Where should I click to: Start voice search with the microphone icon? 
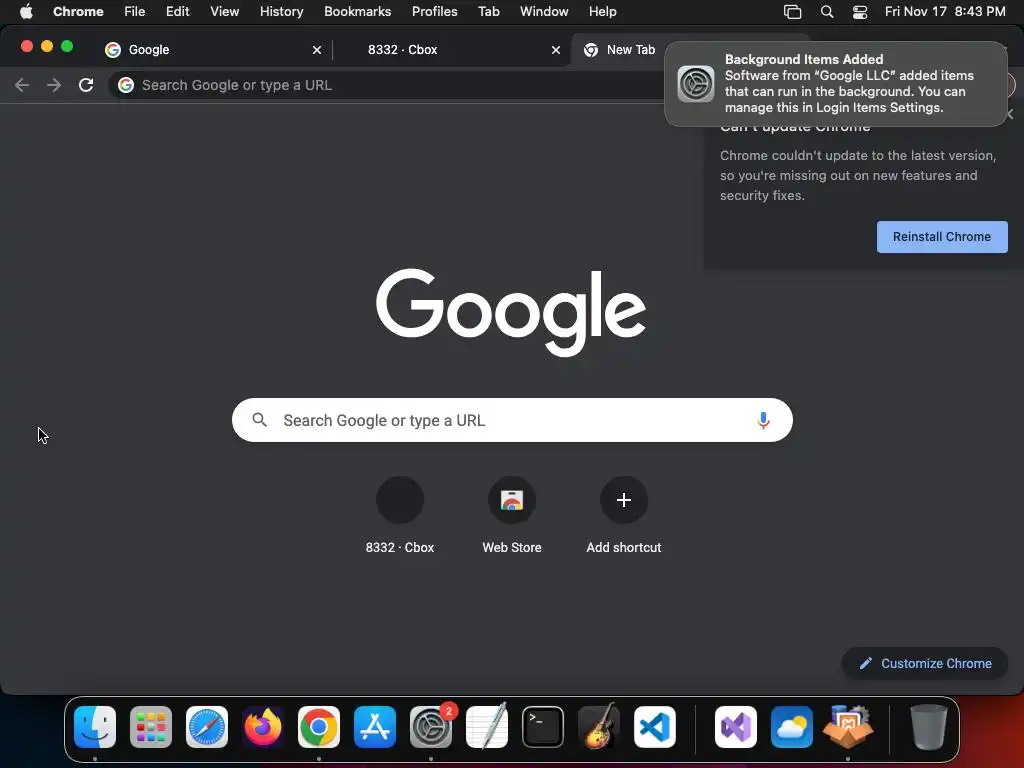pos(763,420)
